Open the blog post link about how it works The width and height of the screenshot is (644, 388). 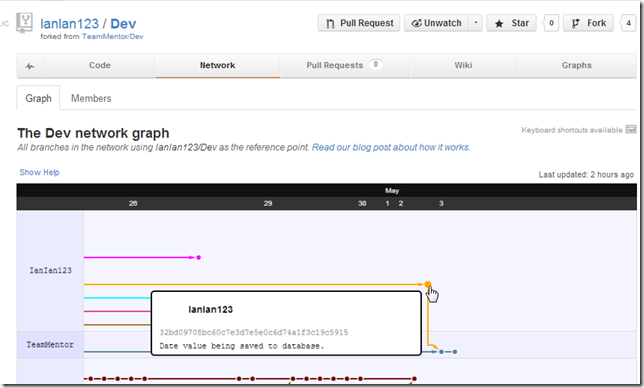coord(391,147)
